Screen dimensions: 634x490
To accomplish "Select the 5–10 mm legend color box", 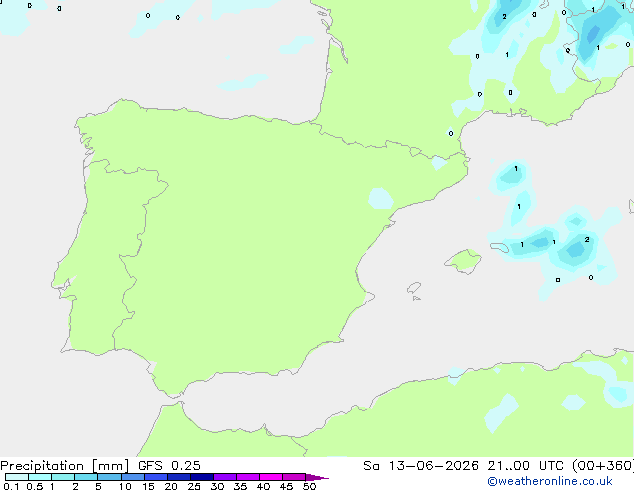I will click(109, 477).
